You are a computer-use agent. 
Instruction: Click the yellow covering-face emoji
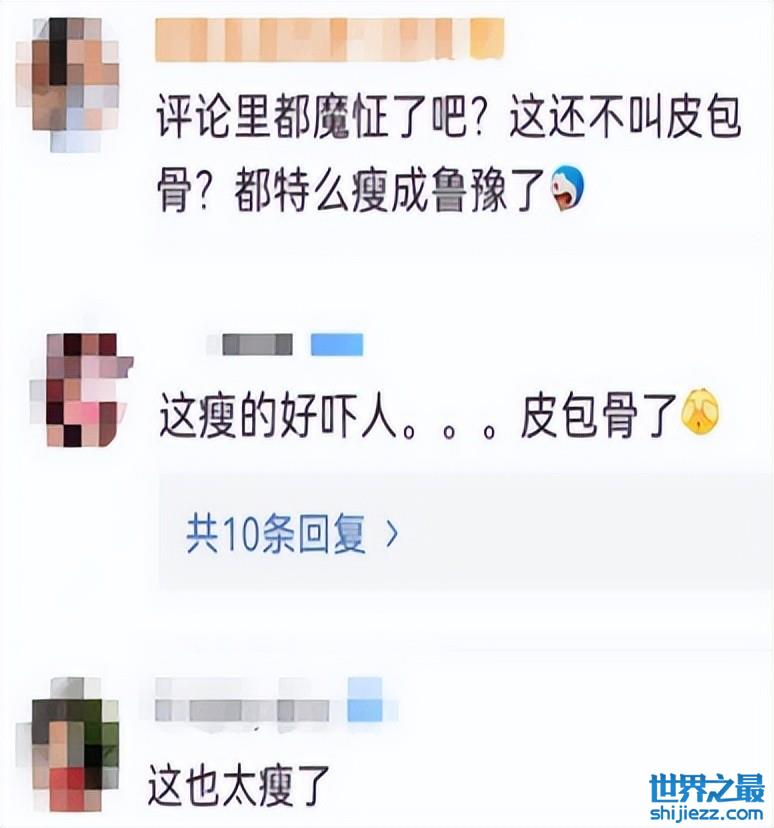701,414
